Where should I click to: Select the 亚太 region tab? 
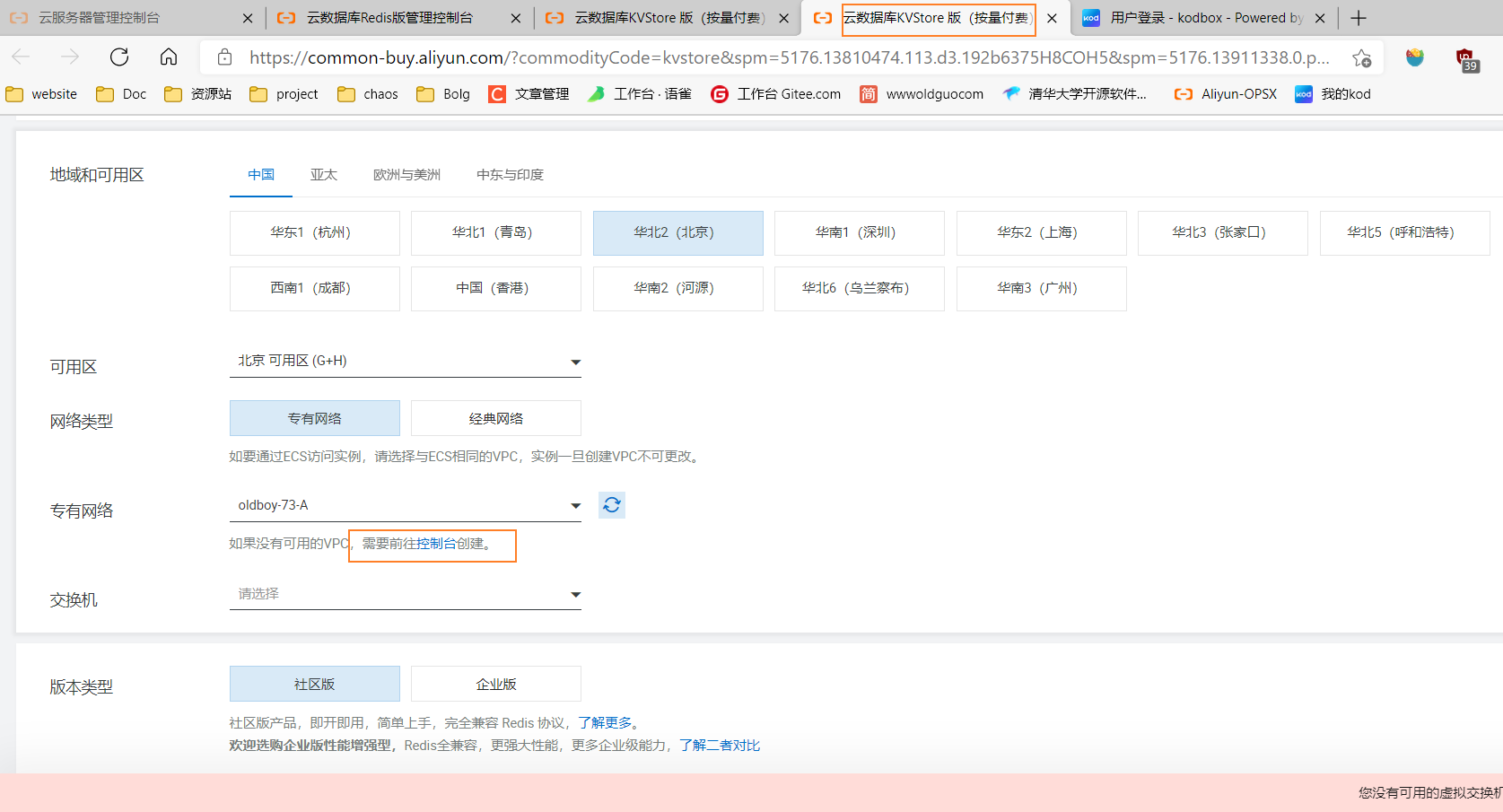tap(324, 175)
